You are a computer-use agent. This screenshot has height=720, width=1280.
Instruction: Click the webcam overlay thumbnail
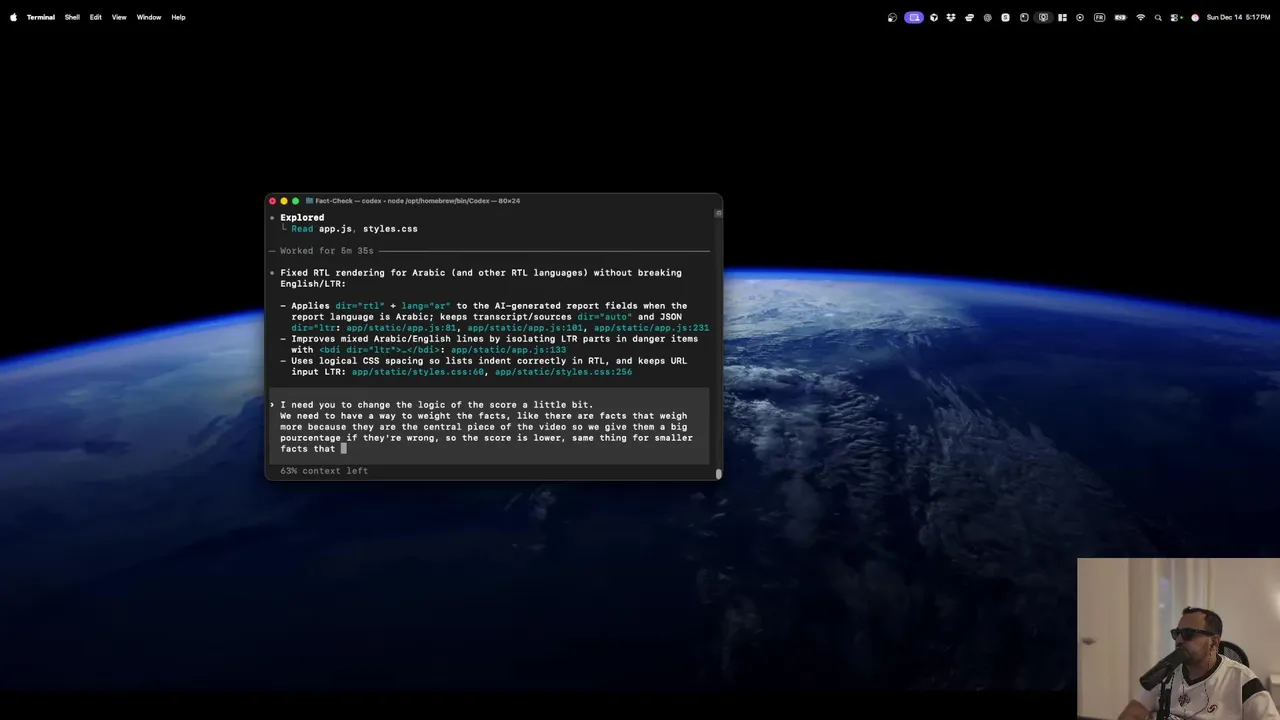click(x=1178, y=639)
